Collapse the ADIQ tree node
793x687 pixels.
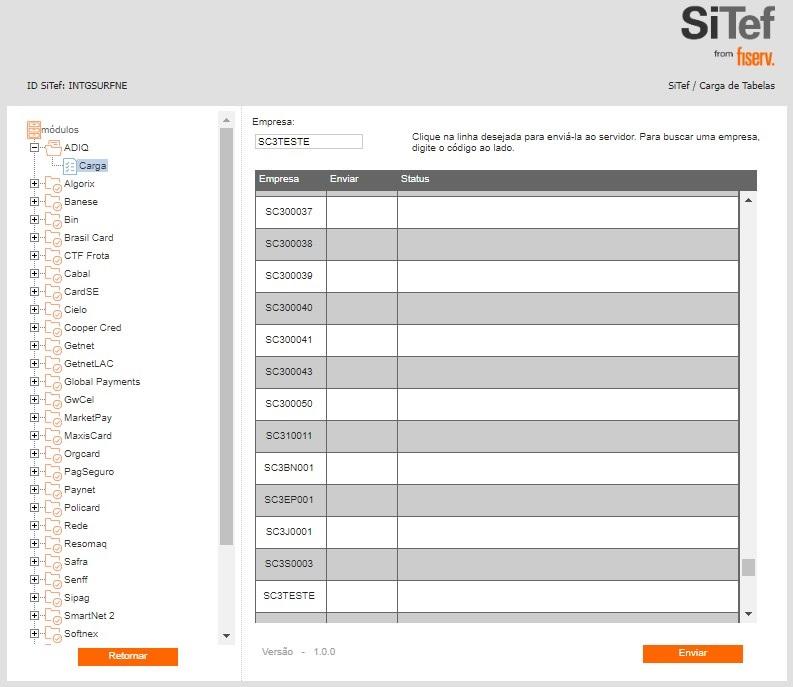click(34, 148)
